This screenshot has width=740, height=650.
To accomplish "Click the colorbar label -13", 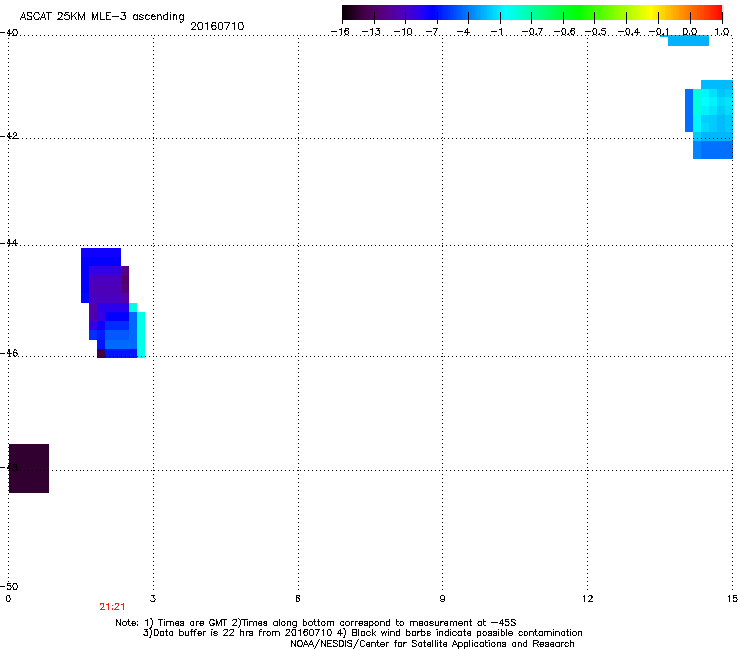I will 371,32.
